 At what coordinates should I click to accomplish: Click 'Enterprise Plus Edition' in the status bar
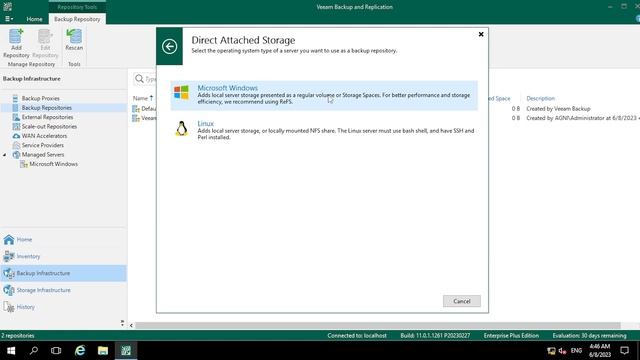[511, 336]
